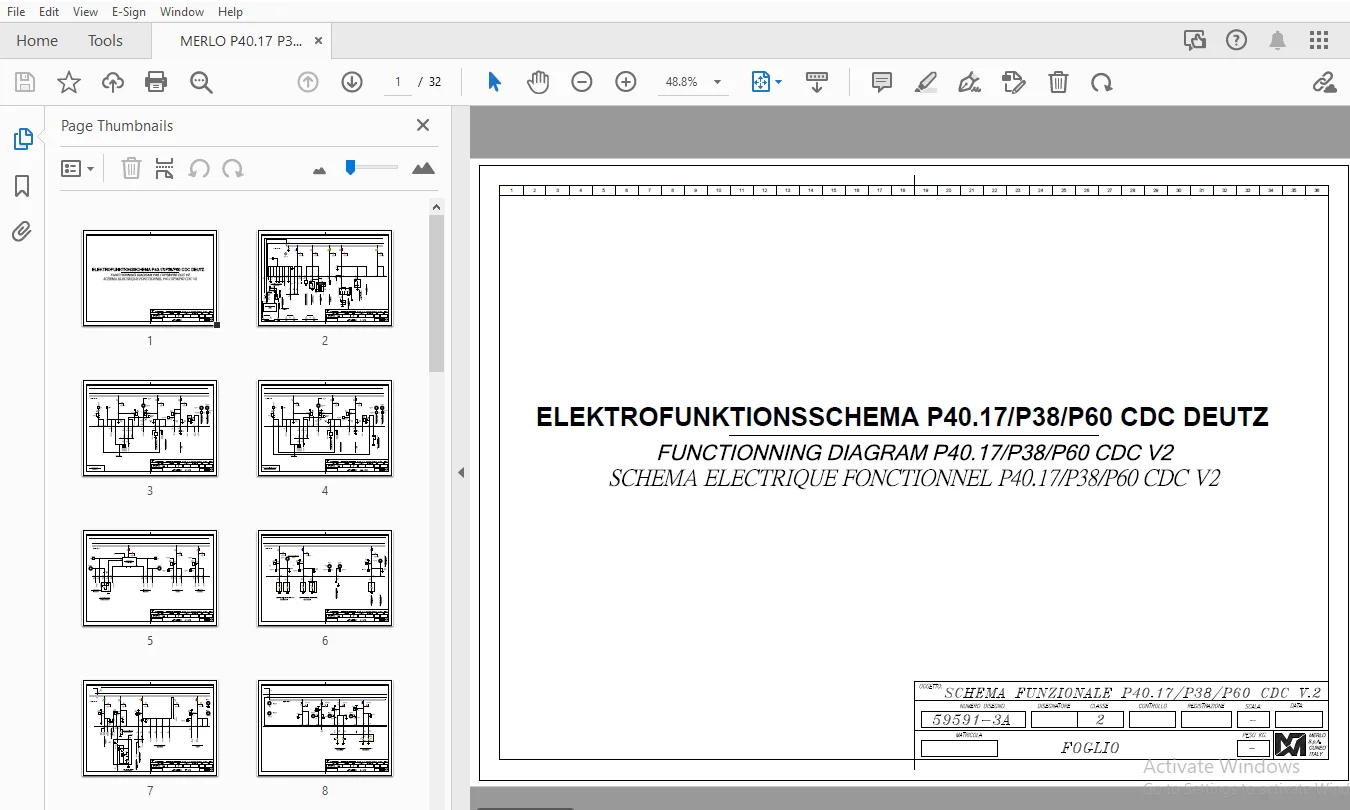The height and width of the screenshot is (810, 1350).
Task: Select page 1 thumbnail
Action: coord(150,278)
